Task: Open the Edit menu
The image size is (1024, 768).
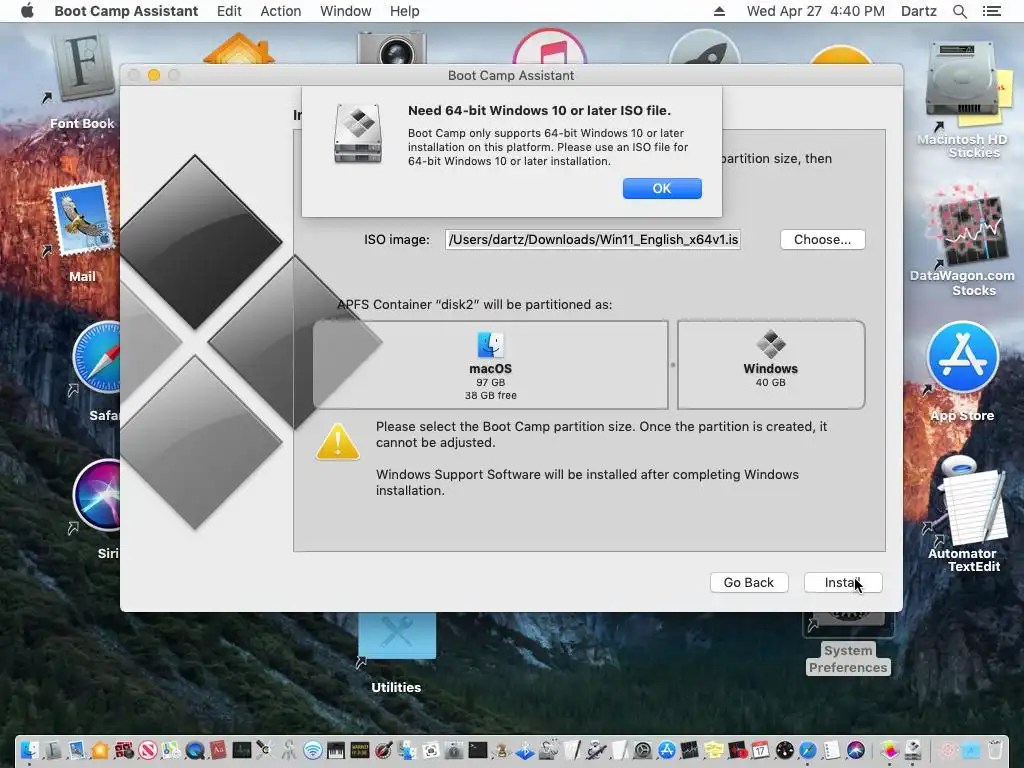Action: 229,11
